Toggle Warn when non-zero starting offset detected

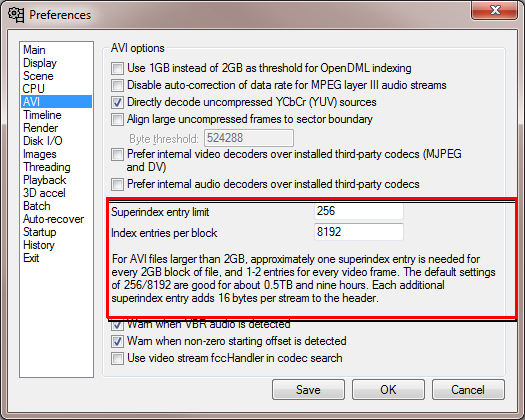[x=117, y=341]
